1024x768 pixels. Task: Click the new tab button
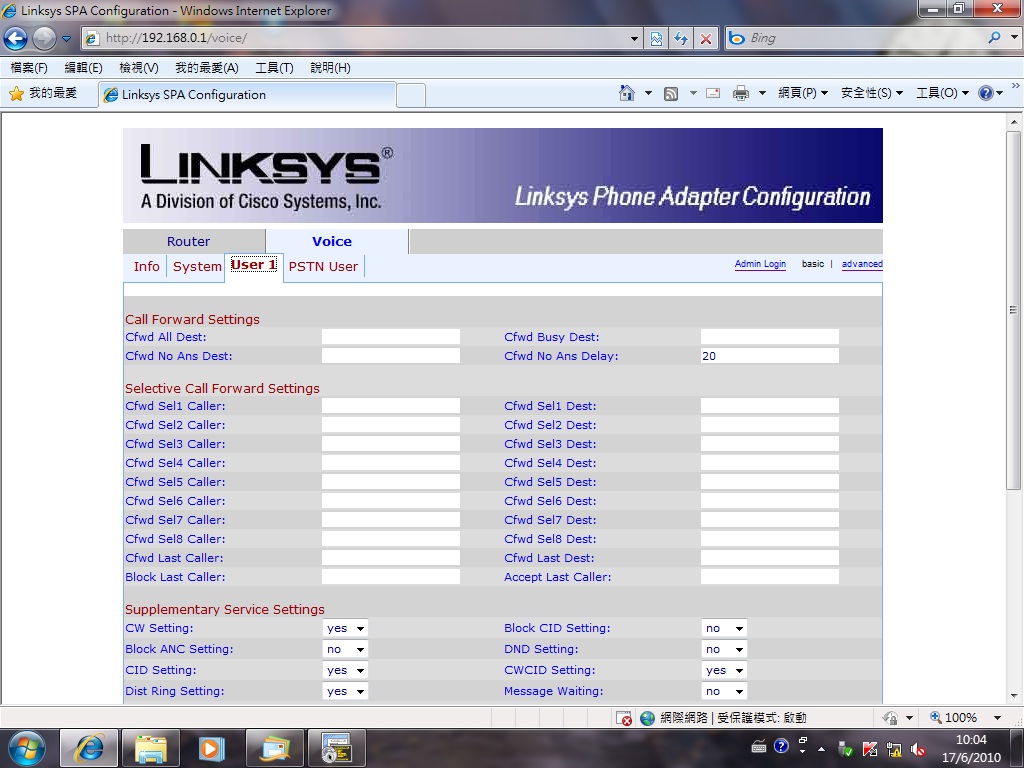coord(411,95)
